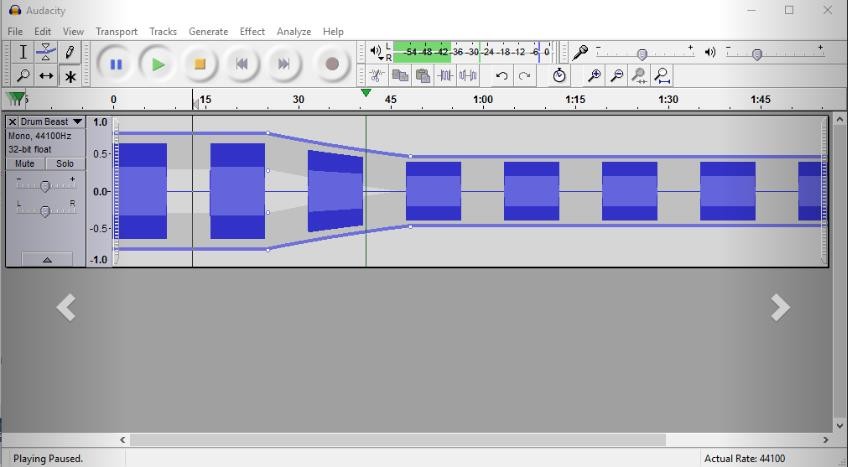The height and width of the screenshot is (467, 848).
Task: Click the Stop button
Action: (200, 64)
